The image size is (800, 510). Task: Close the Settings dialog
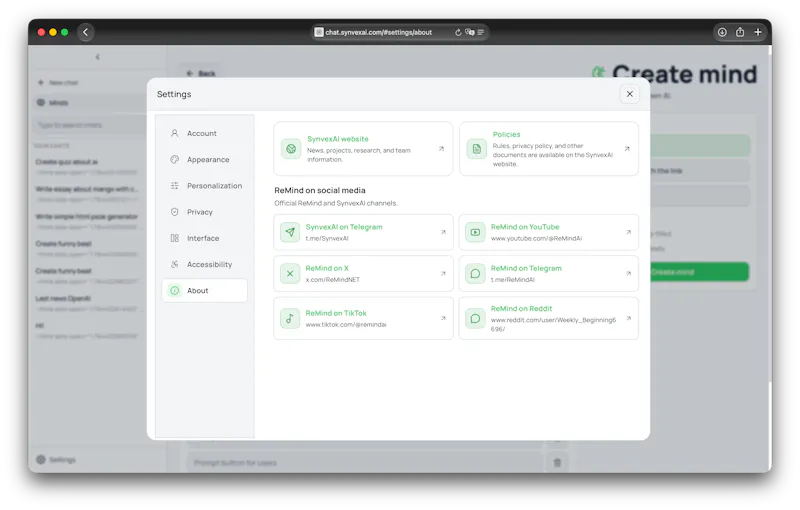point(630,94)
